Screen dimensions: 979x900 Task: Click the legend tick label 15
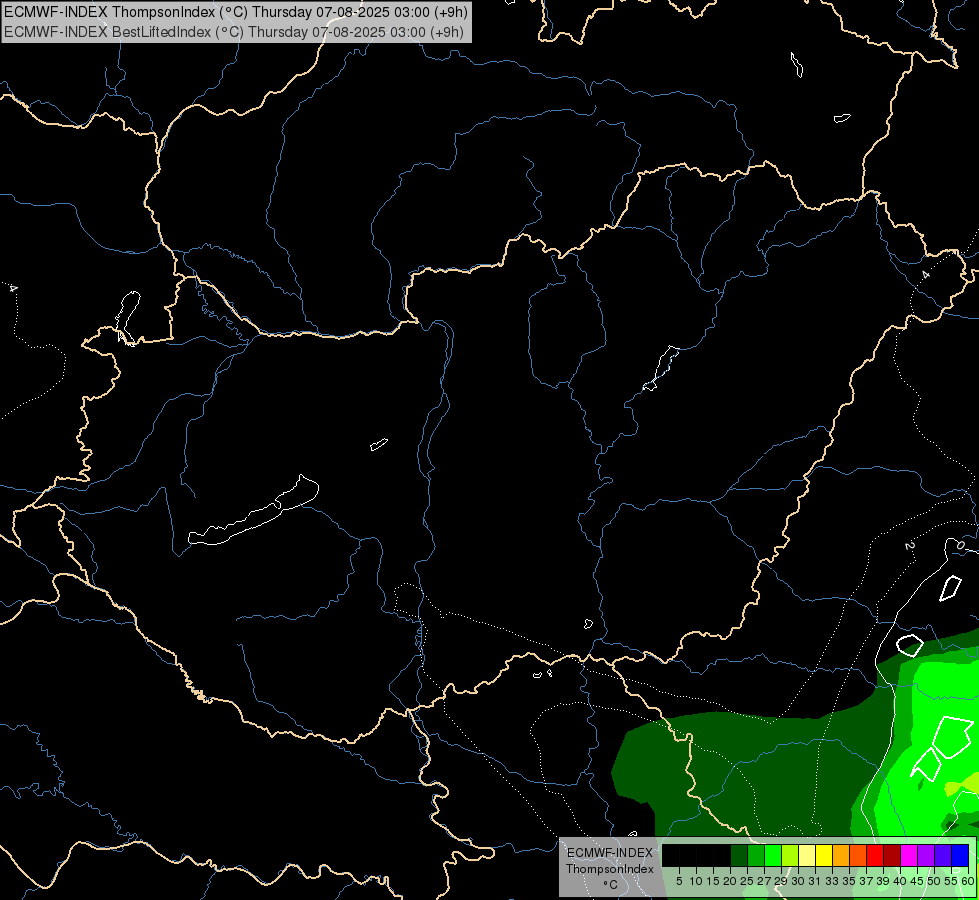point(713,881)
